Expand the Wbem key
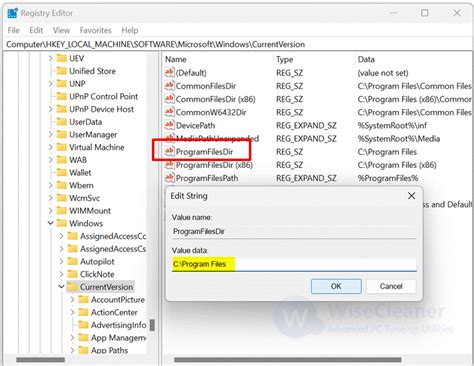The width and height of the screenshot is (474, 366). [50, 185]
